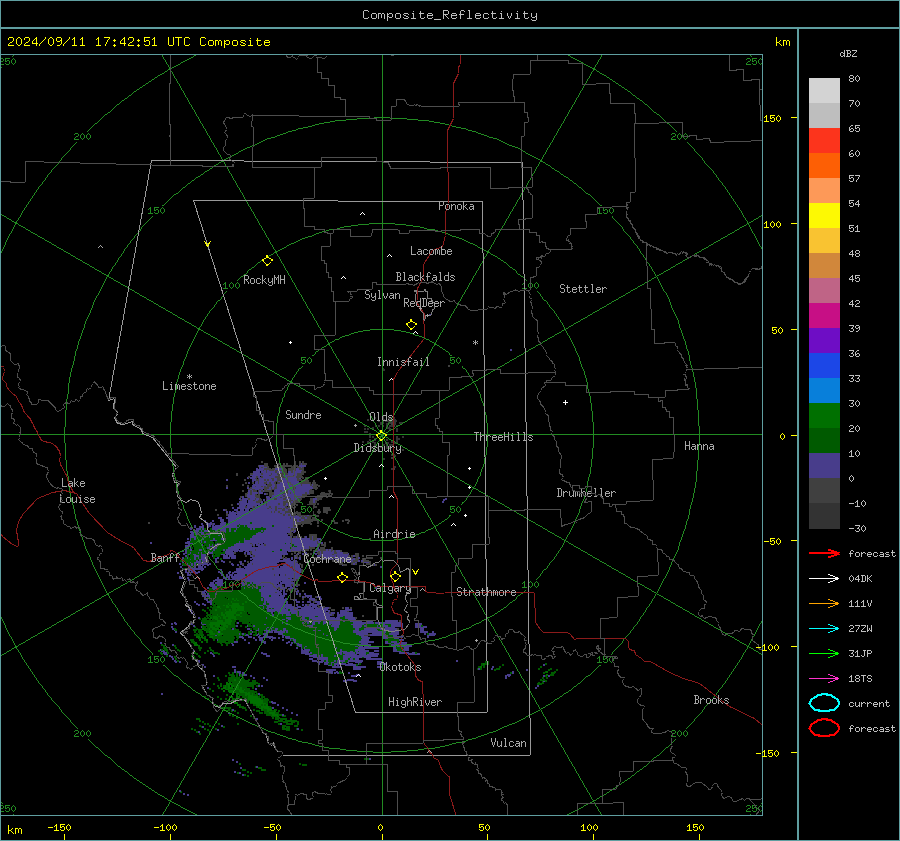Screen dimensions: 900x841
Task: Click the Lacombe city label
Action: pyautogui.click(x=431, y=251)
